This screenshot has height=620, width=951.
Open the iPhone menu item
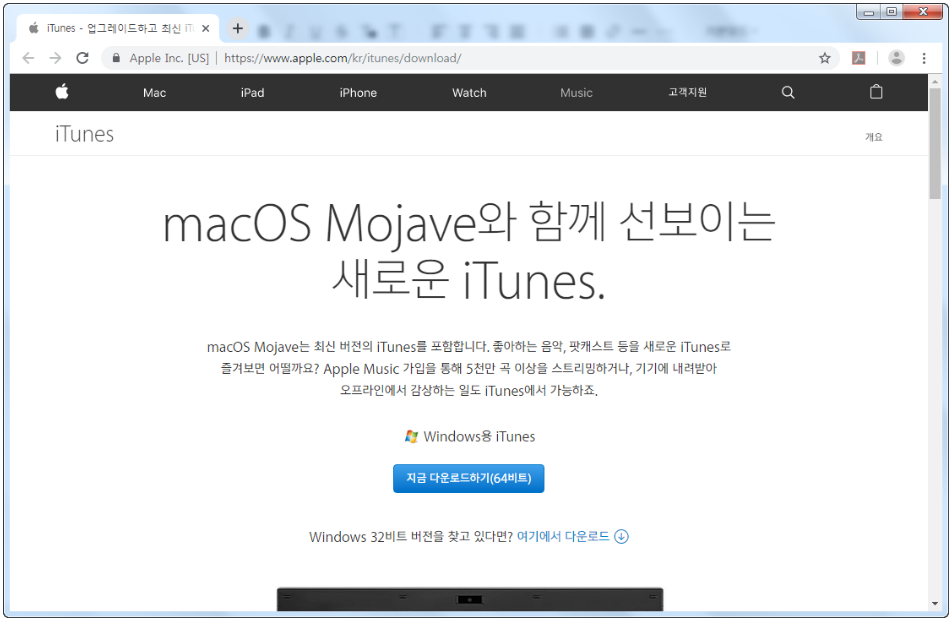(358, 93)
